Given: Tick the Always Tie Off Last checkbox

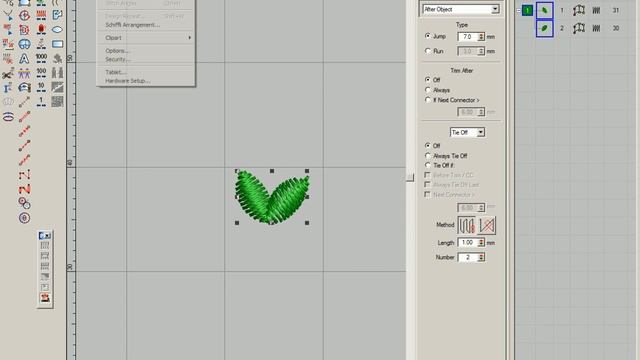Looking at the screenshot, I should pyautogui.click(x=427, y=184).
